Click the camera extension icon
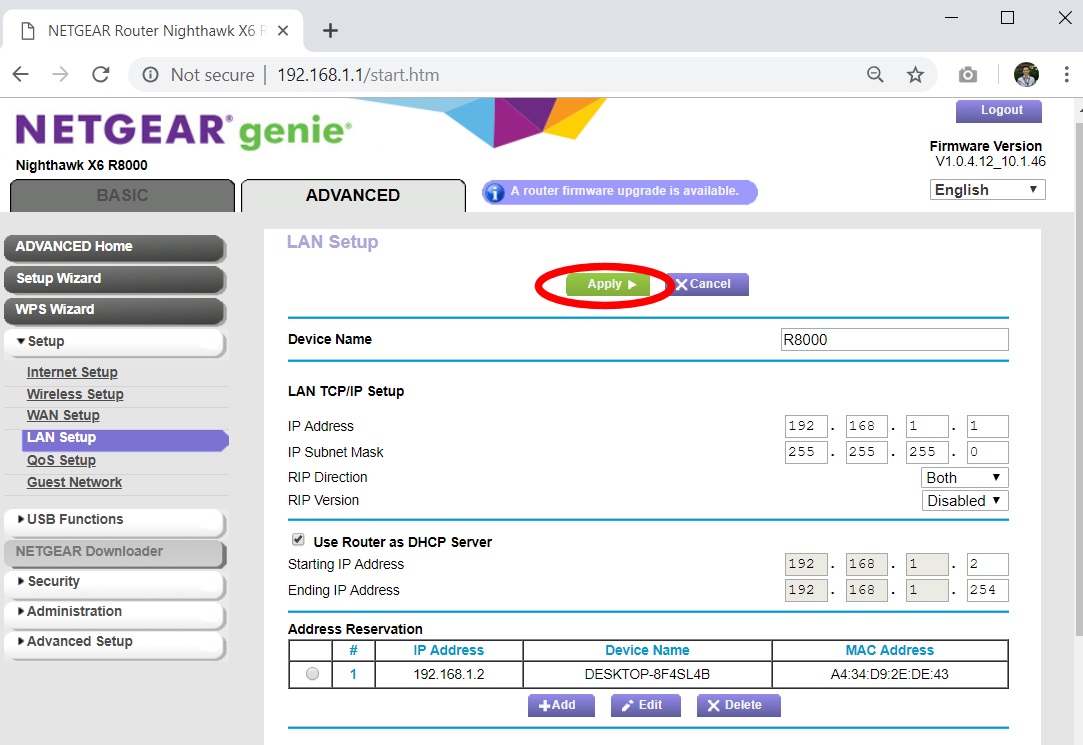 [967, 75]
